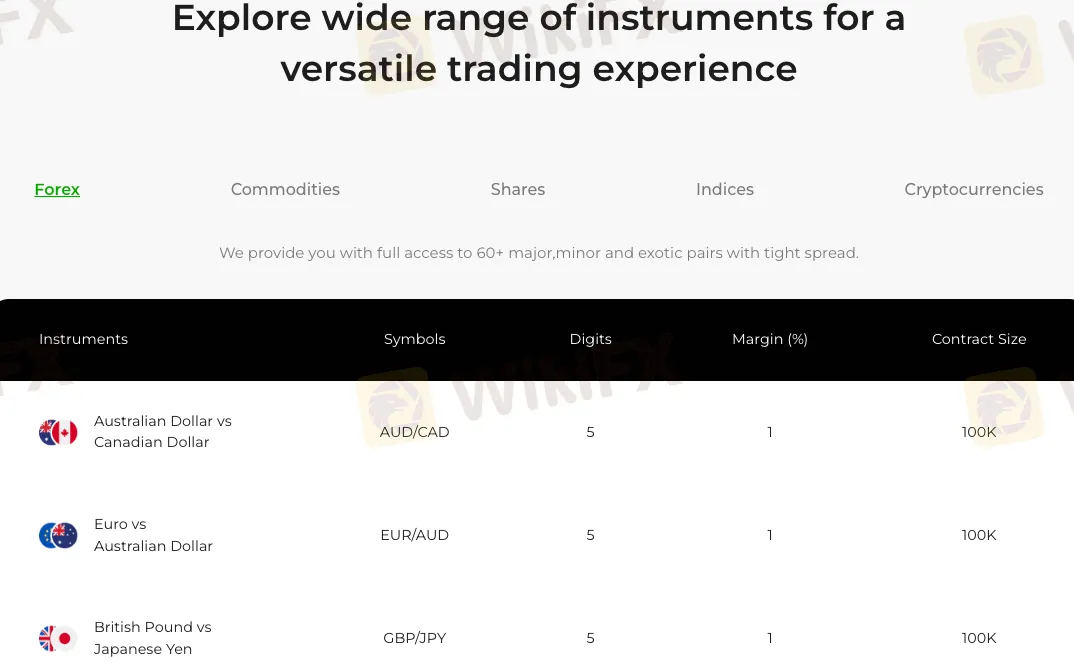Click the GBP/JPY flag pair icon
This screenshot has width=1074, height=671.
pos(58,638)
